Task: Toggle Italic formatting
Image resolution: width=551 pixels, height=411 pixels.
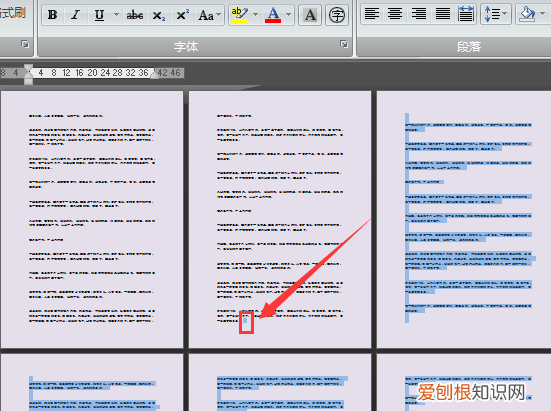Action: 75,15
